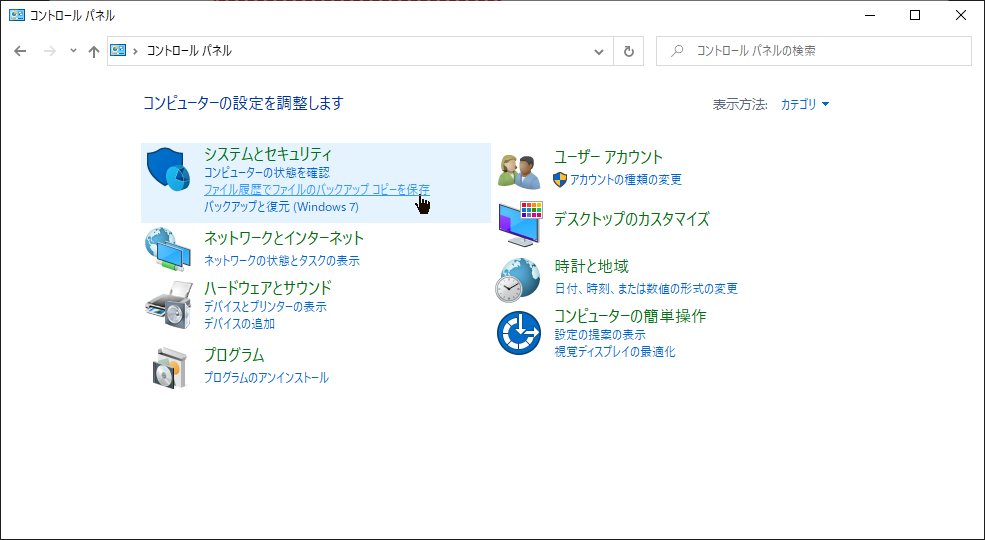Click the コントロール パネルの検索 search field

point(814,51)
